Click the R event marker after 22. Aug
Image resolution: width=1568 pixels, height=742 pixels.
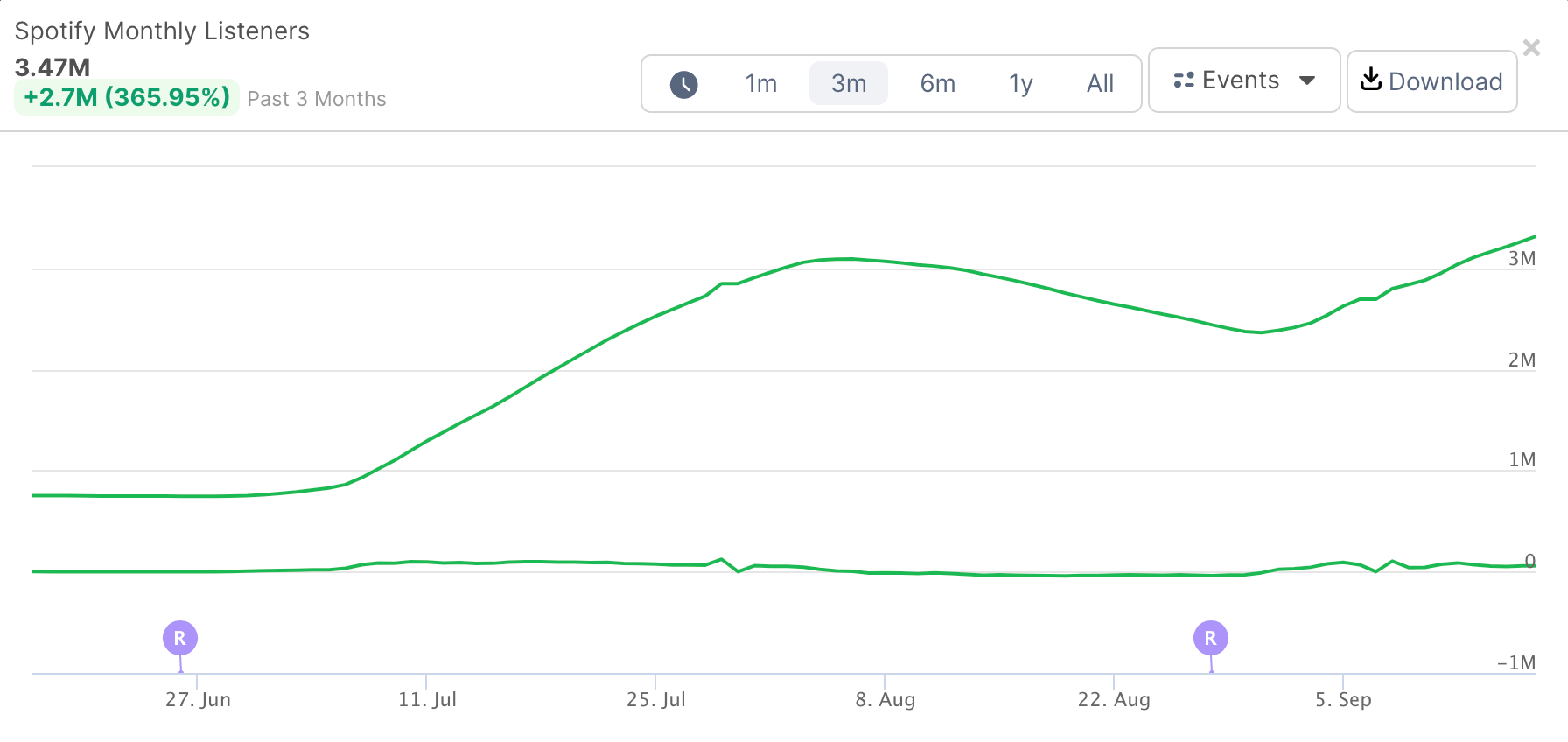click(1211, 638)
